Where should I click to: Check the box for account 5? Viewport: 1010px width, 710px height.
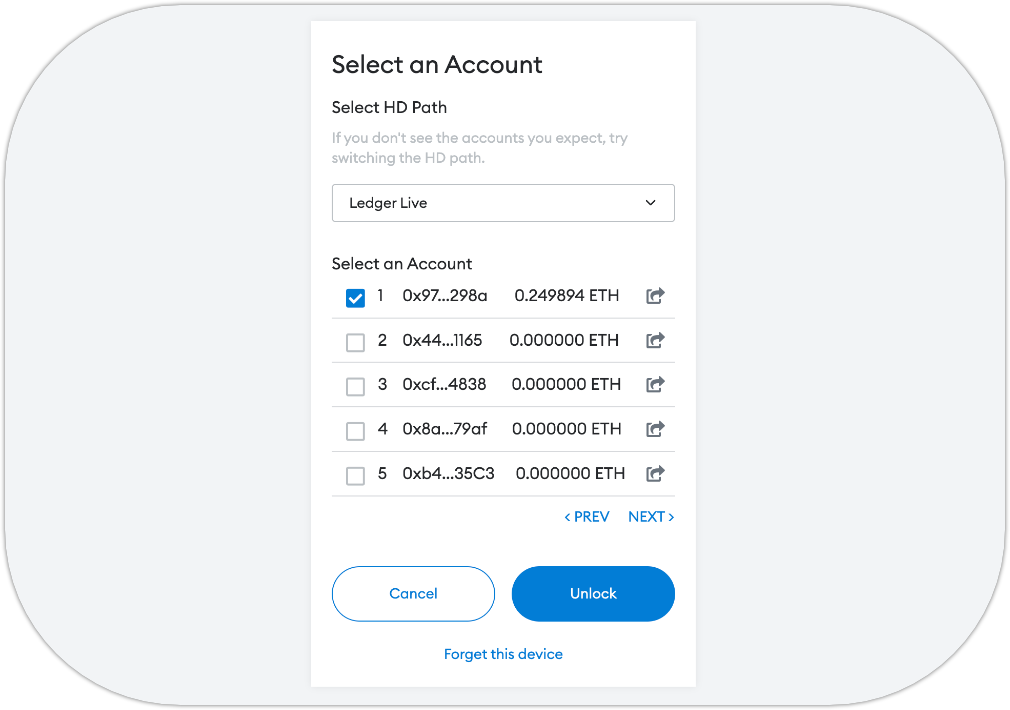pos(355,476)
